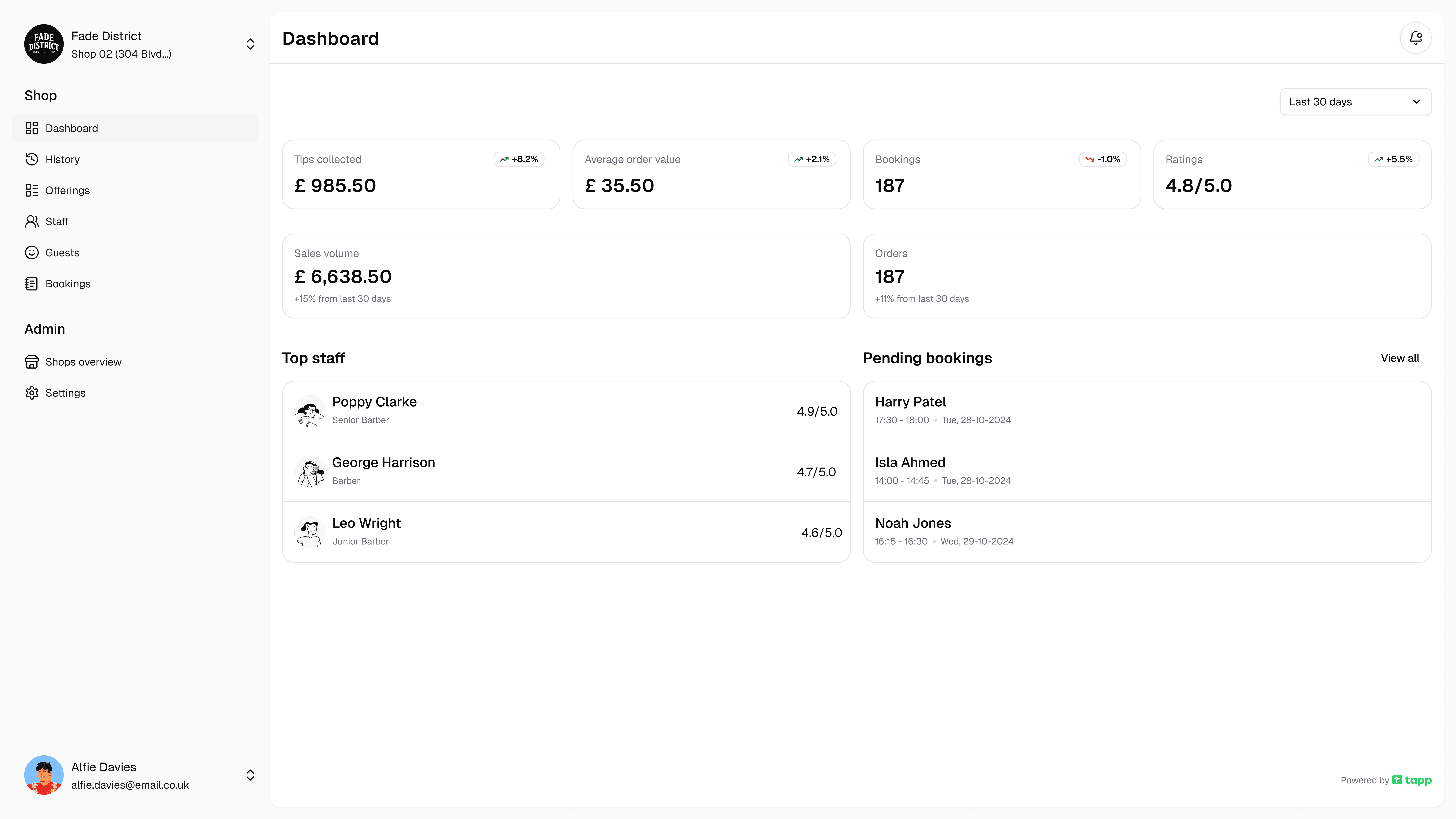This screenshot has width=1456, height=819.
Task: Select the Dashboard menu item
Action: pyautogui.click(x=135, y=128)
